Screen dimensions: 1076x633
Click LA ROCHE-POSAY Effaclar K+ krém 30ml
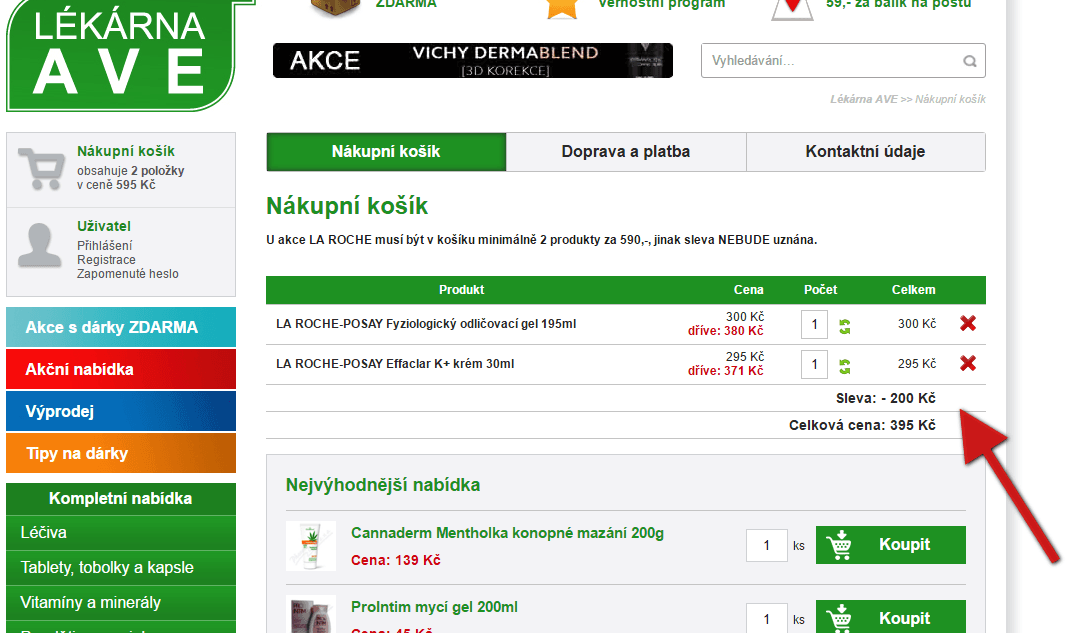(395, 364)
